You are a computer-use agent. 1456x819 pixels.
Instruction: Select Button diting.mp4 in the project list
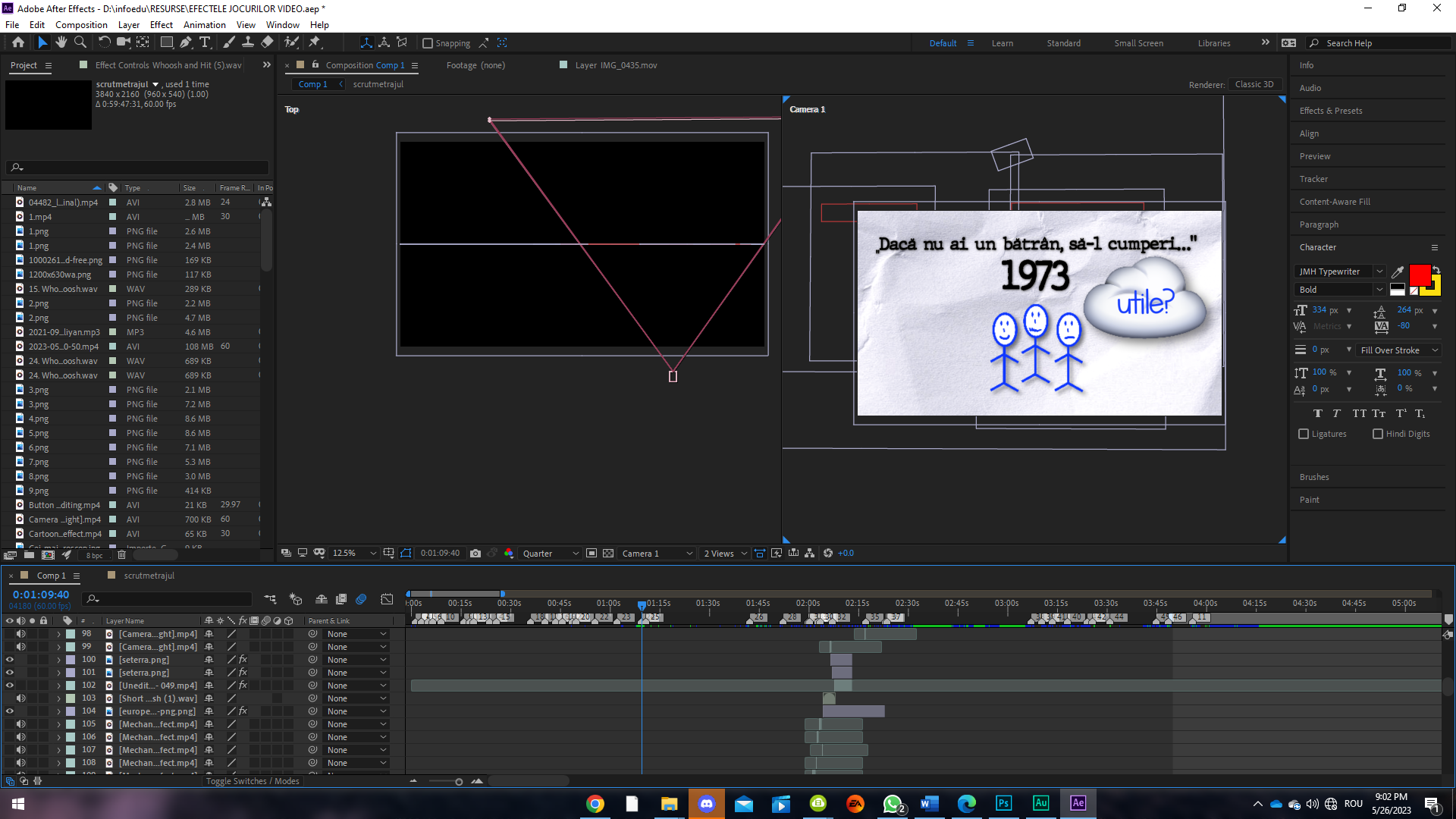coord(64,505)
